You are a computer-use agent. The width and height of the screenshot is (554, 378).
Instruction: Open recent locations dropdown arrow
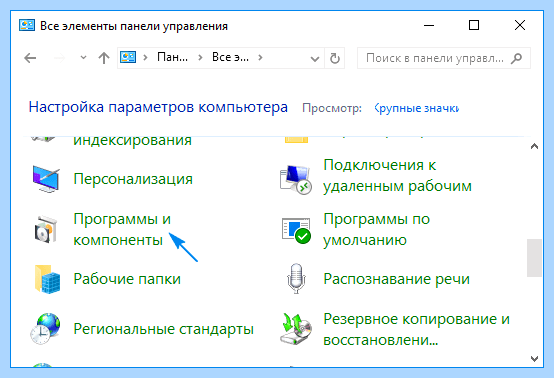83,57
